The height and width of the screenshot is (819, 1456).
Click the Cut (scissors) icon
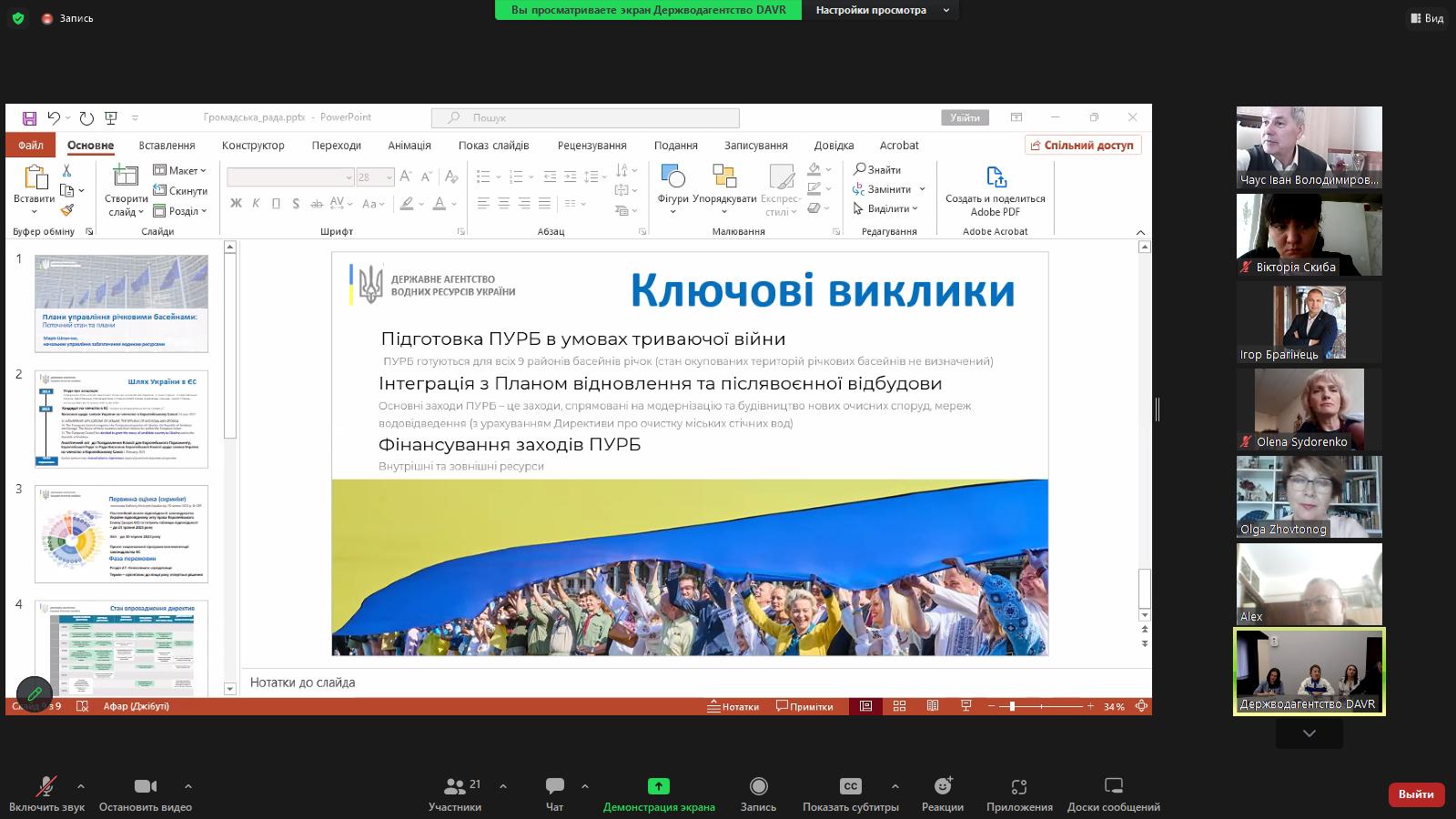pyautogui.click(x=66, y=169)
